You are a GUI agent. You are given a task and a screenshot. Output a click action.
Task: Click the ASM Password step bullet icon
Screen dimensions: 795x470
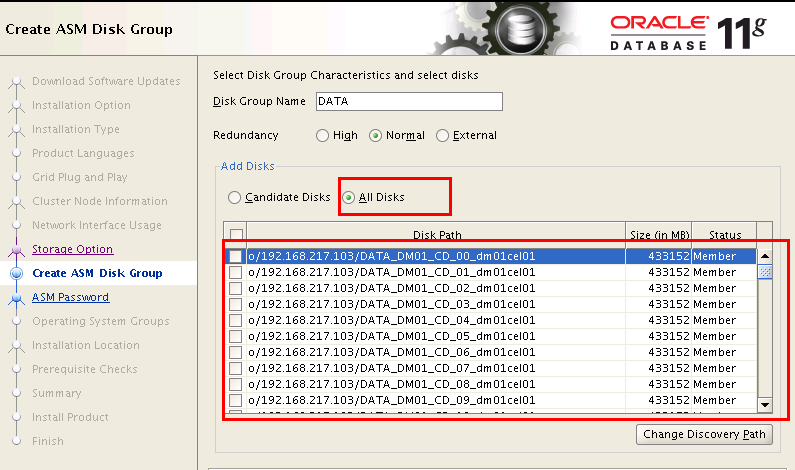click(16, 298)
